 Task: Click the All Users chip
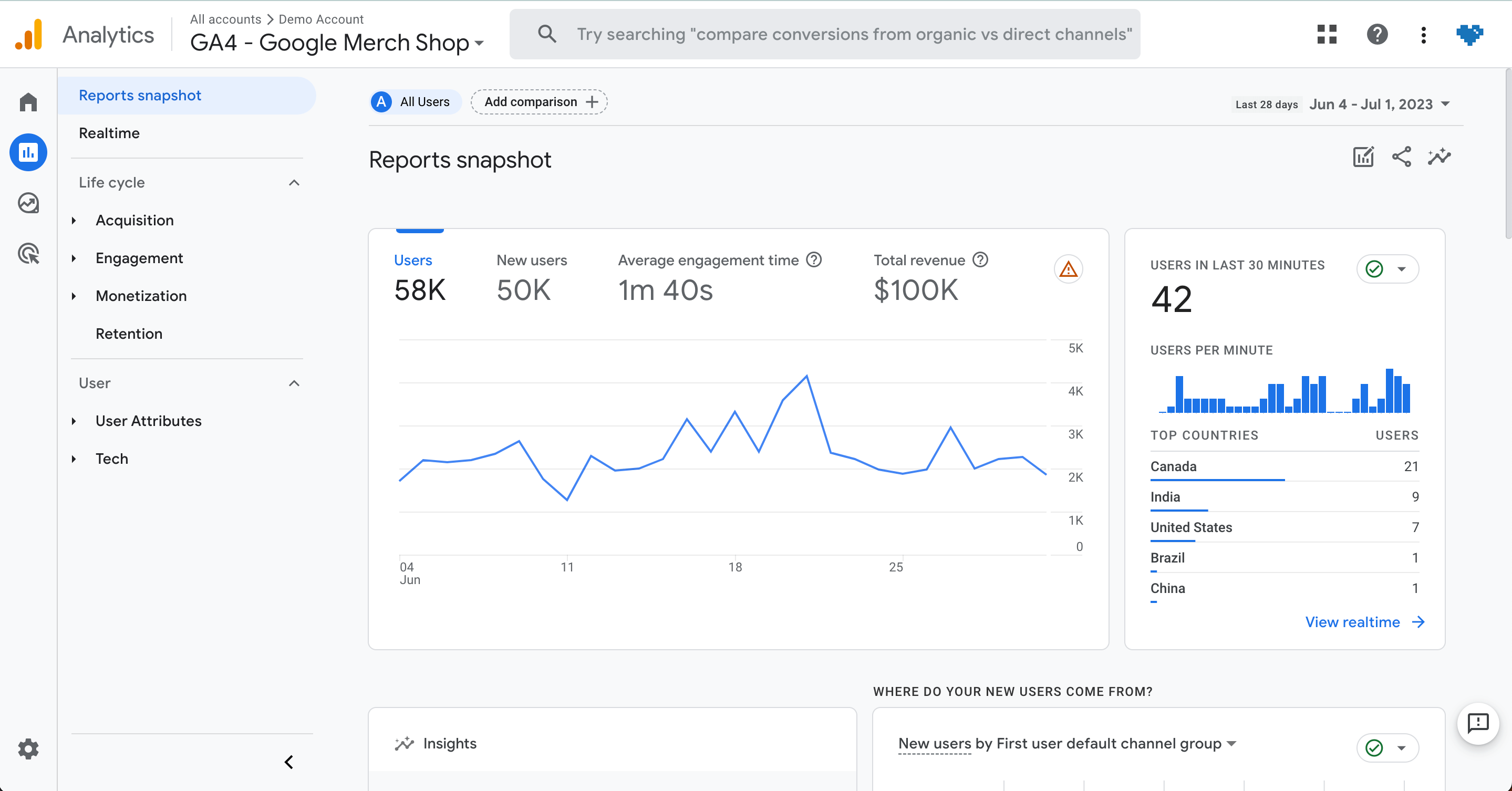point(416,102)
